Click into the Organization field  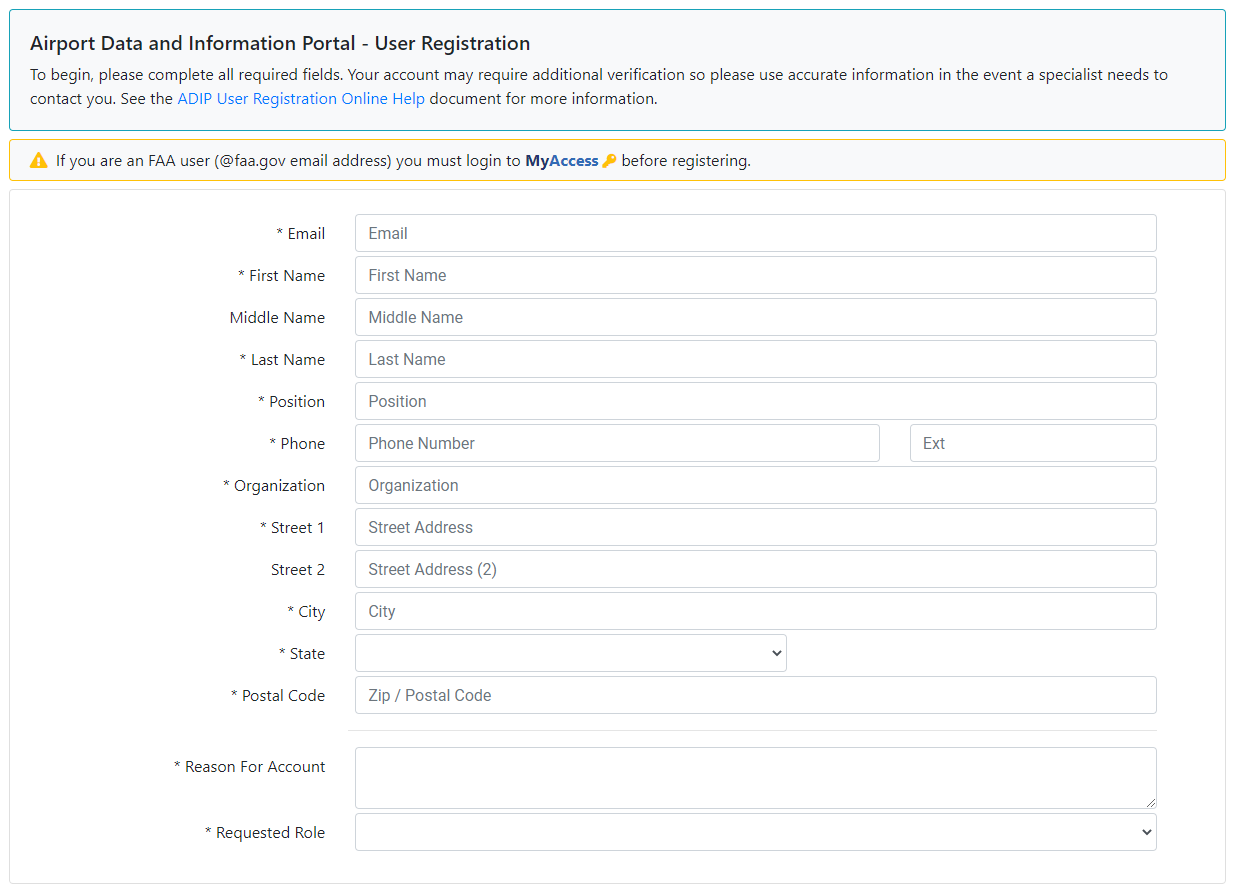(755, 485)
